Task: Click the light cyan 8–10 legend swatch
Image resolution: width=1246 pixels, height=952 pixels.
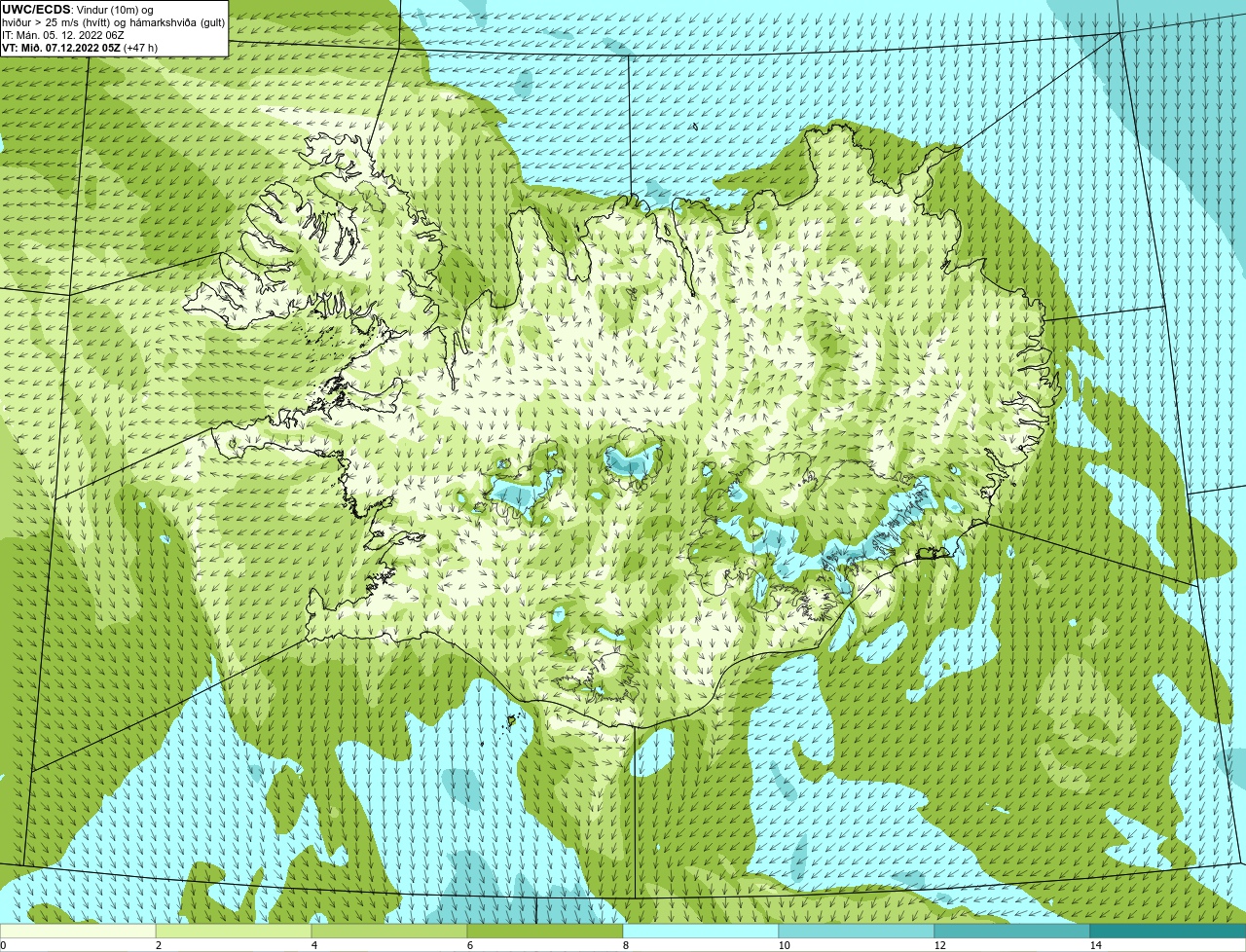Action: pos(701,931)
